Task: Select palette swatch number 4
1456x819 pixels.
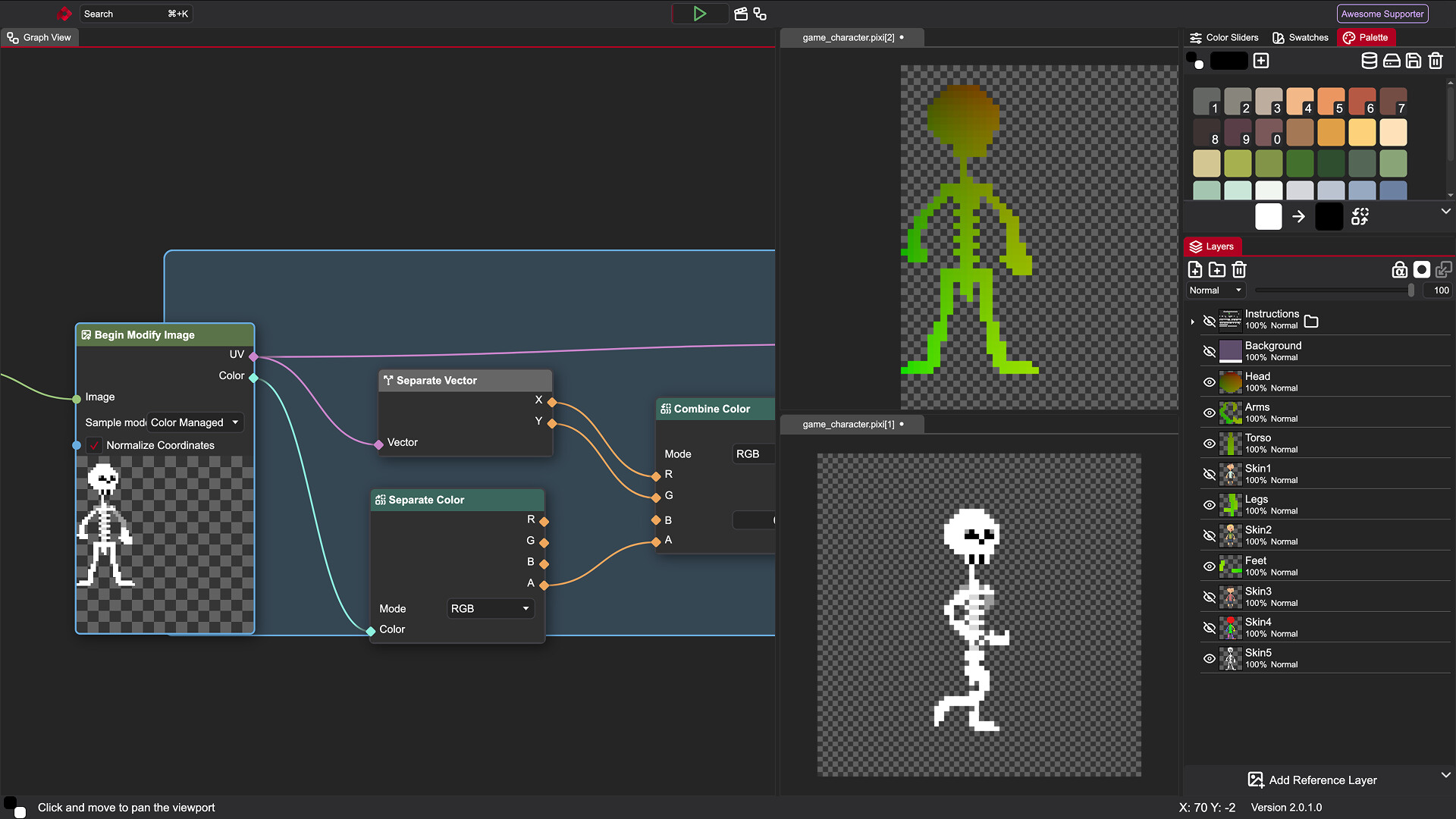Action: tap(1301, 101)
